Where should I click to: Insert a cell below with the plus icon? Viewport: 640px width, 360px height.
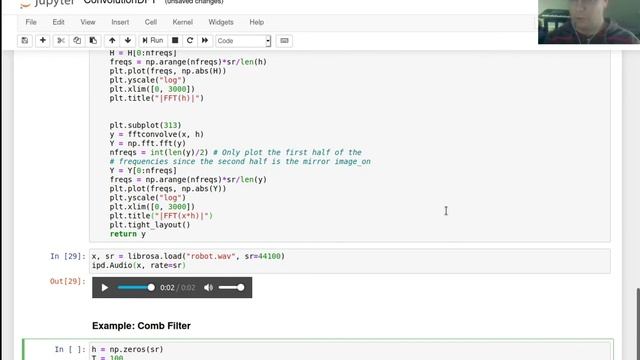coord(42,41)
